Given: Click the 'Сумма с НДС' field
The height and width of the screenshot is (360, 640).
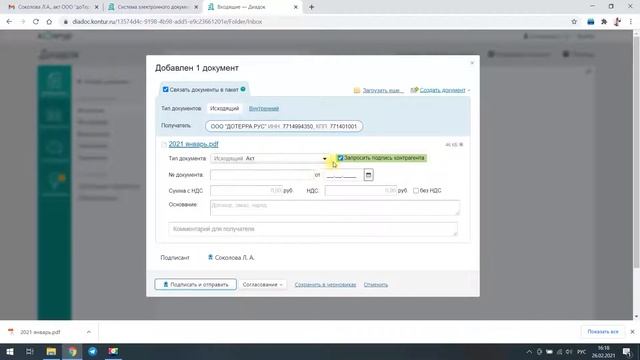Looking at the screenshot, I should click(x=246, y=191).
